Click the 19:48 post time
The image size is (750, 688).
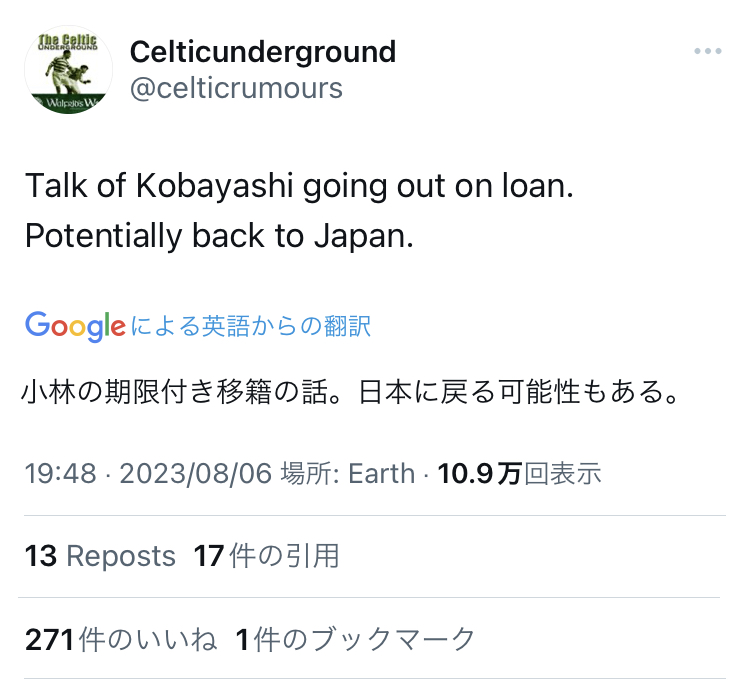coord(59,473)
